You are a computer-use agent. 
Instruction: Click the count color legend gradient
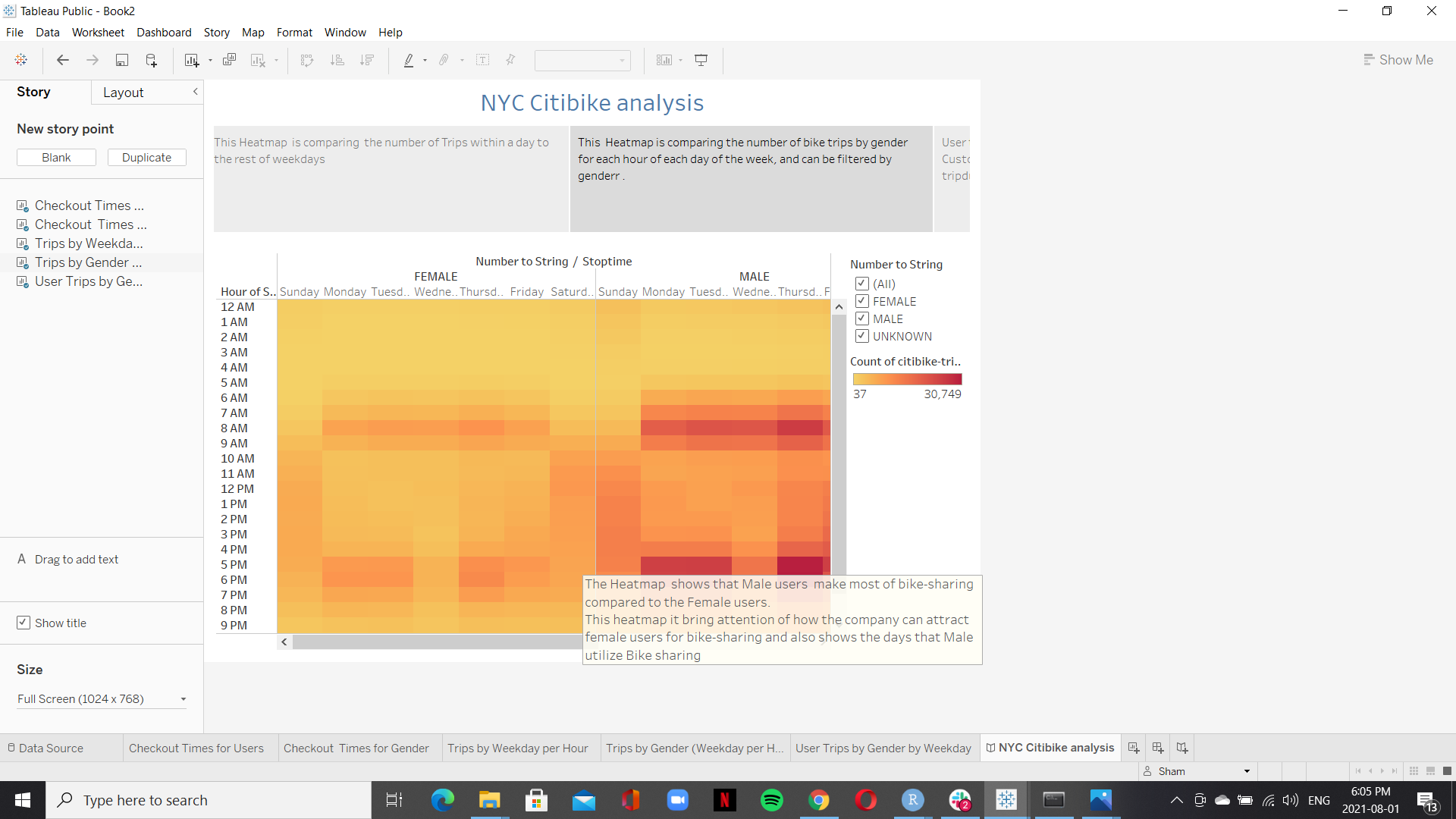pyautogui.click(x=907, y=379)
